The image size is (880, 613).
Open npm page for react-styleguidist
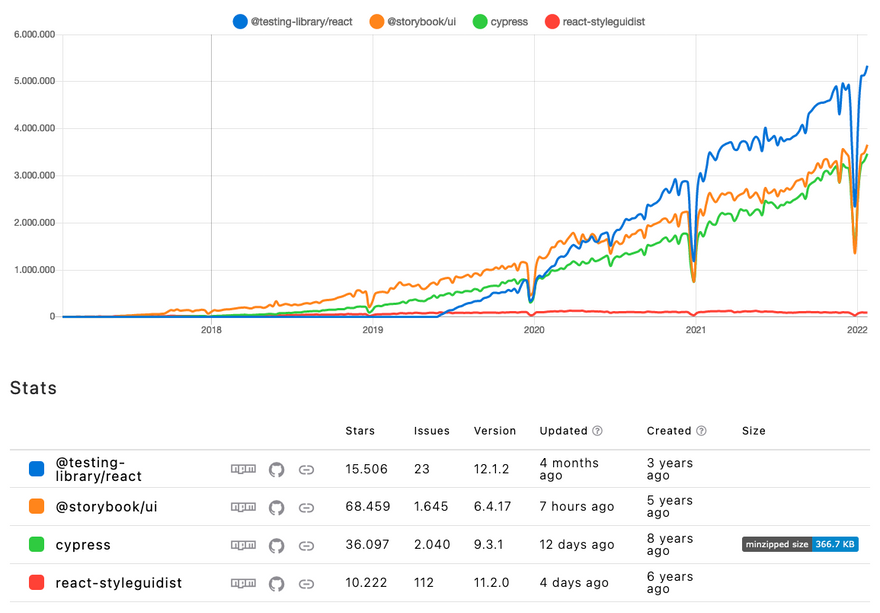243,583
